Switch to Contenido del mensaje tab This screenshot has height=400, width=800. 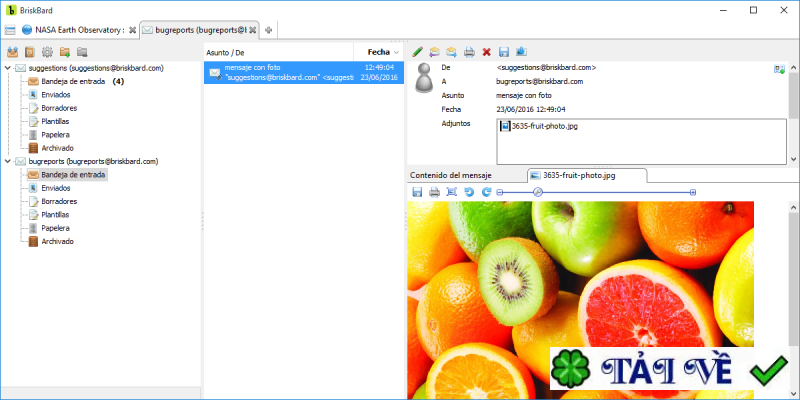tap(451, 175)
